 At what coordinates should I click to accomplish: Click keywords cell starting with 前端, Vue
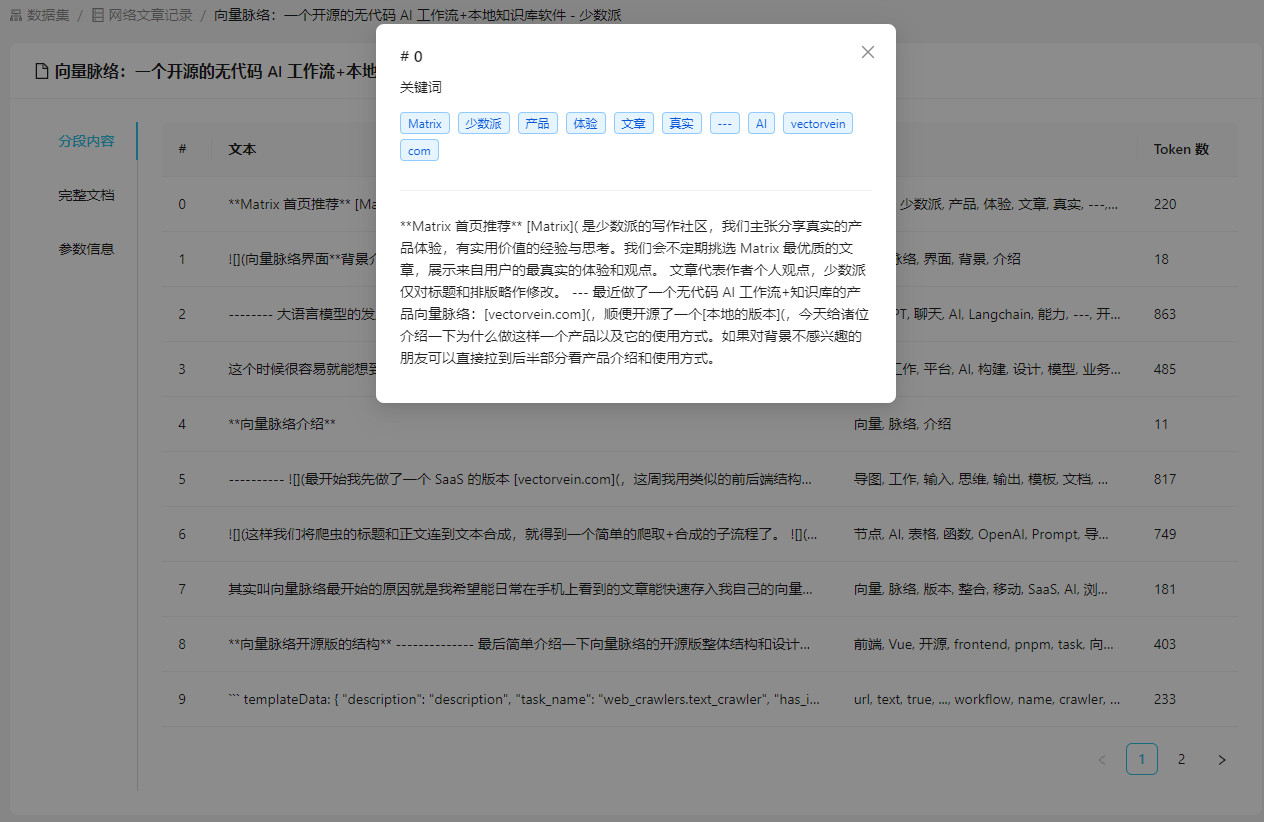tap(986, 644)
